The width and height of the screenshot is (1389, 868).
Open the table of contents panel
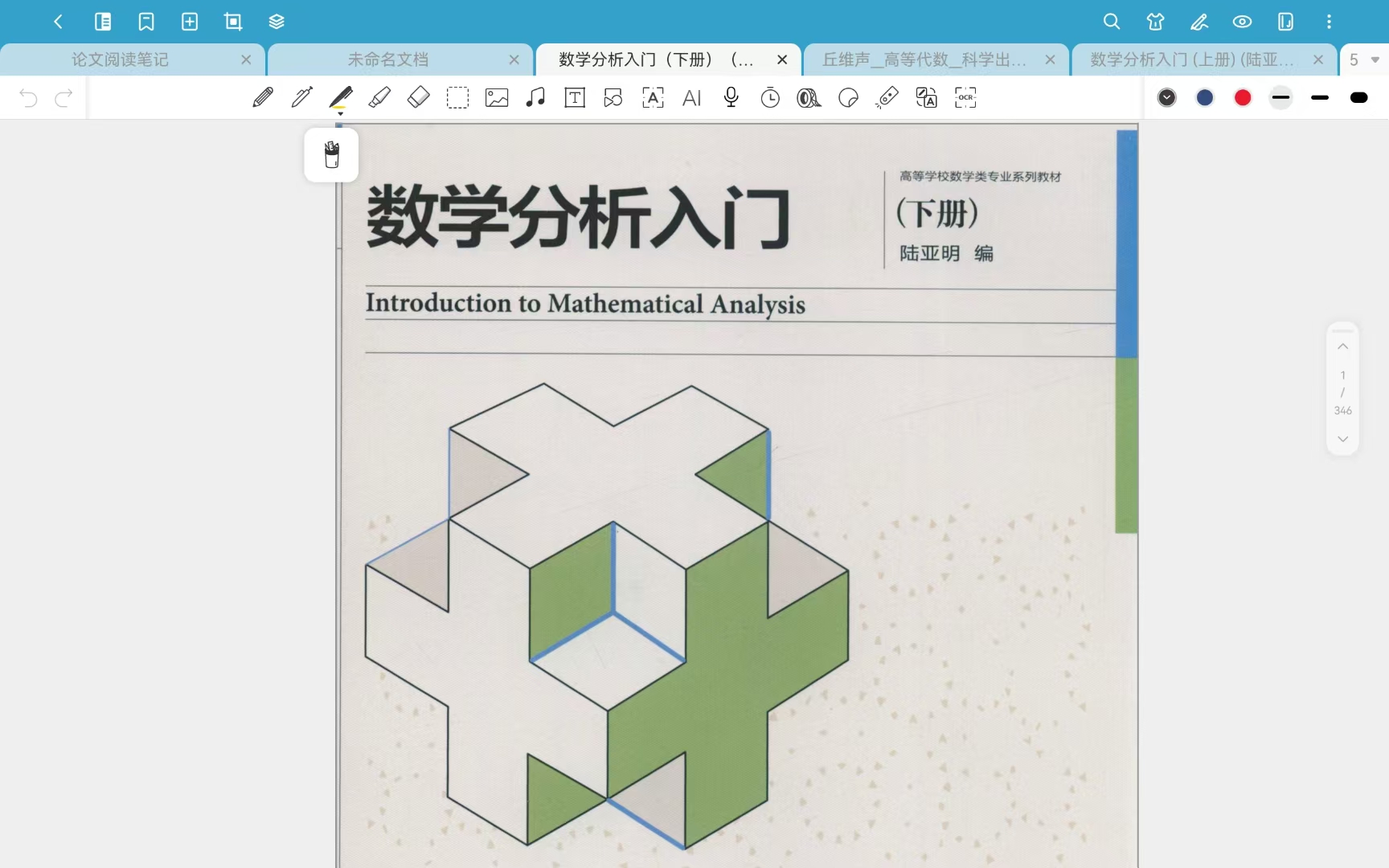(103, 22)
